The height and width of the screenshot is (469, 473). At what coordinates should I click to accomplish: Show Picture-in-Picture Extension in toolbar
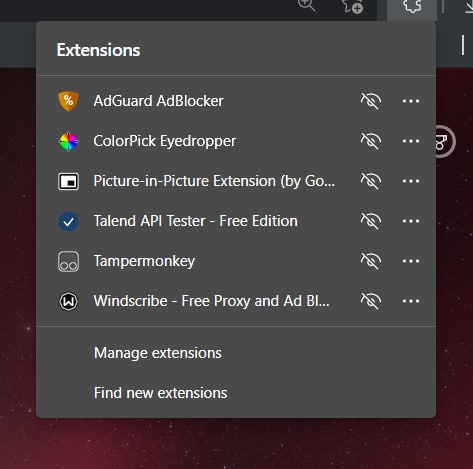click(x=371, y=181)
